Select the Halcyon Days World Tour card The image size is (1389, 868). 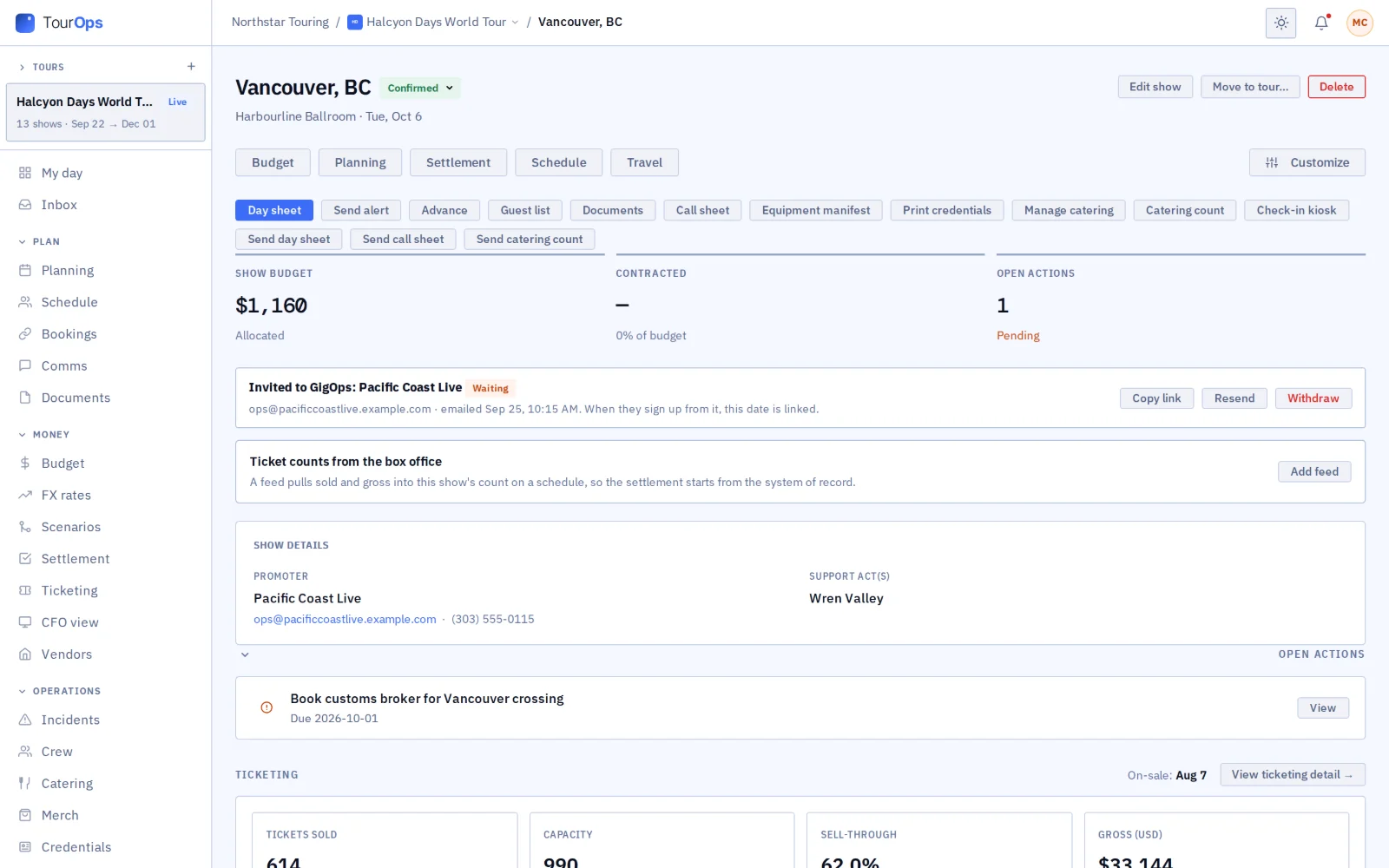[106, 112]
